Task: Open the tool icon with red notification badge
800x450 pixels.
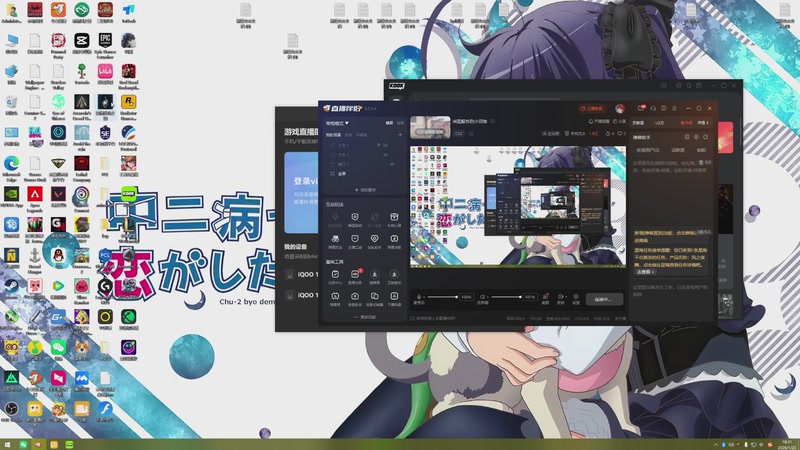Action: pyautogui.click(x=355, y=276)
